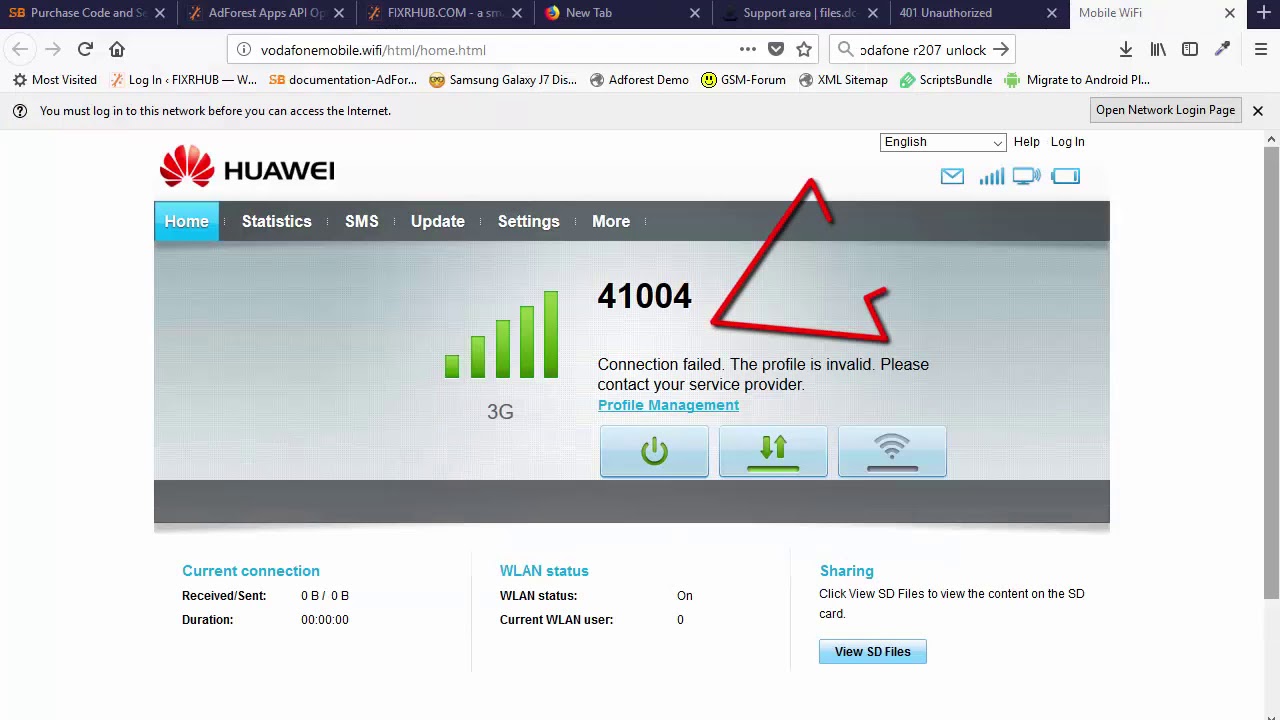The image size is (1280, 720).
Task: Switch to the Support area tab
Action: [x=800, y=13]
